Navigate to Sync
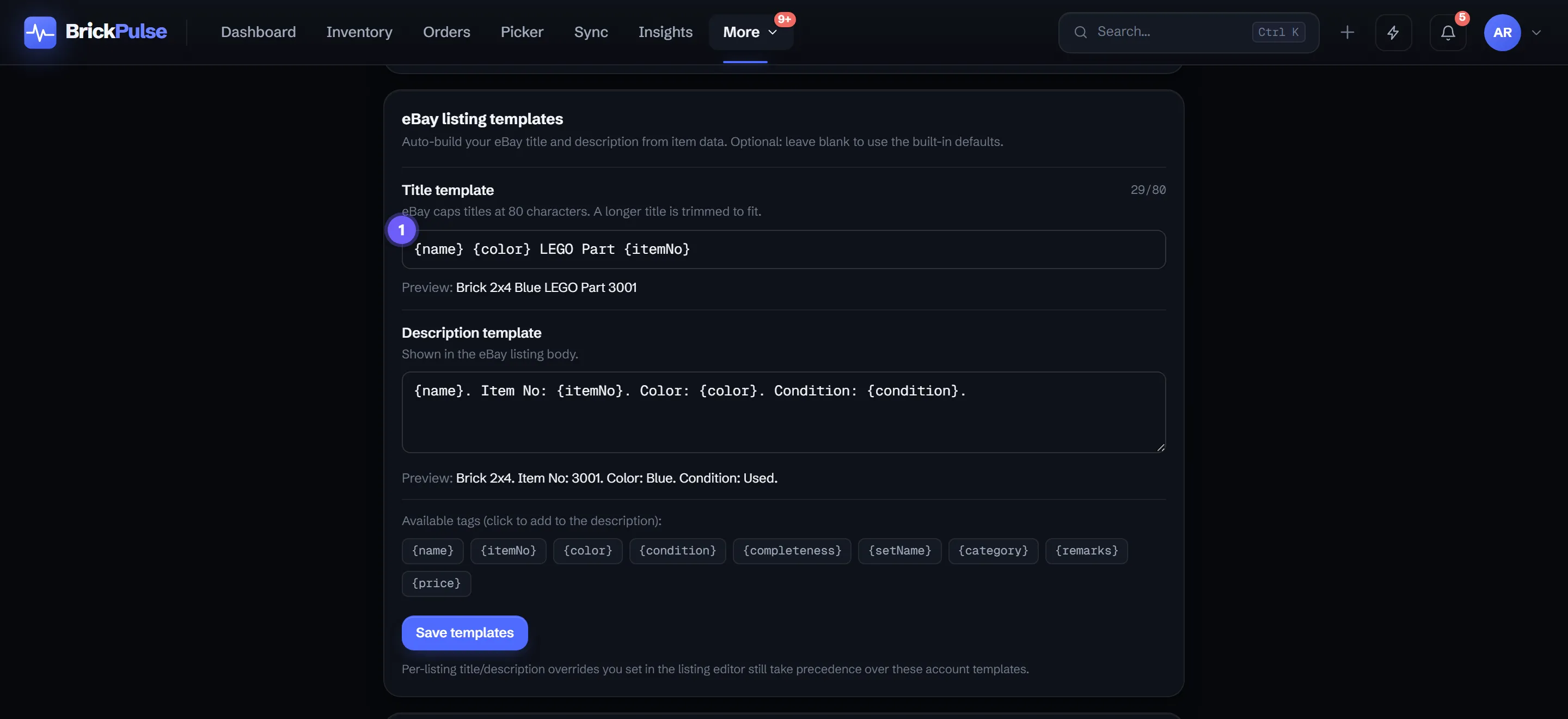Image resolution: width=1568 pixels, height=719 pixels. pos(591,32)
